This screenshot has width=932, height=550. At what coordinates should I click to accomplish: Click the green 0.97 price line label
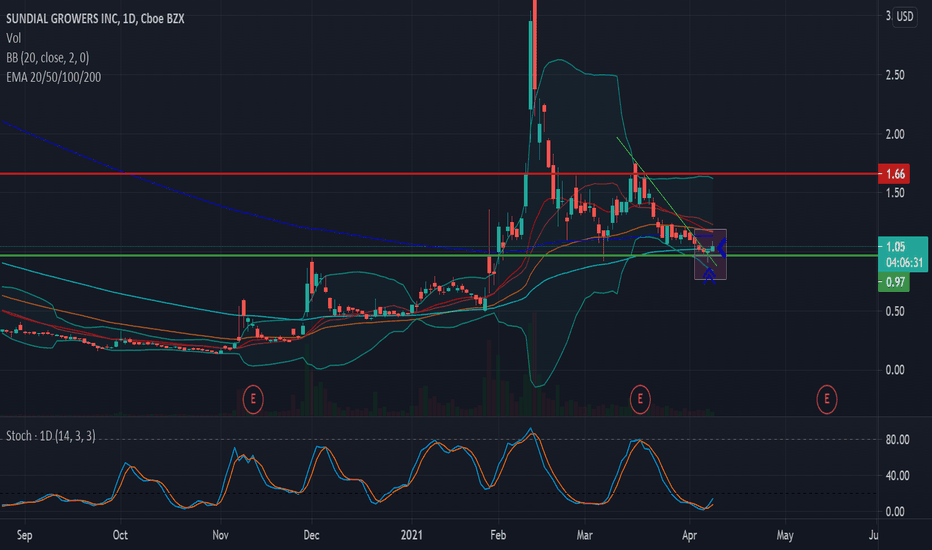[895, 282]
